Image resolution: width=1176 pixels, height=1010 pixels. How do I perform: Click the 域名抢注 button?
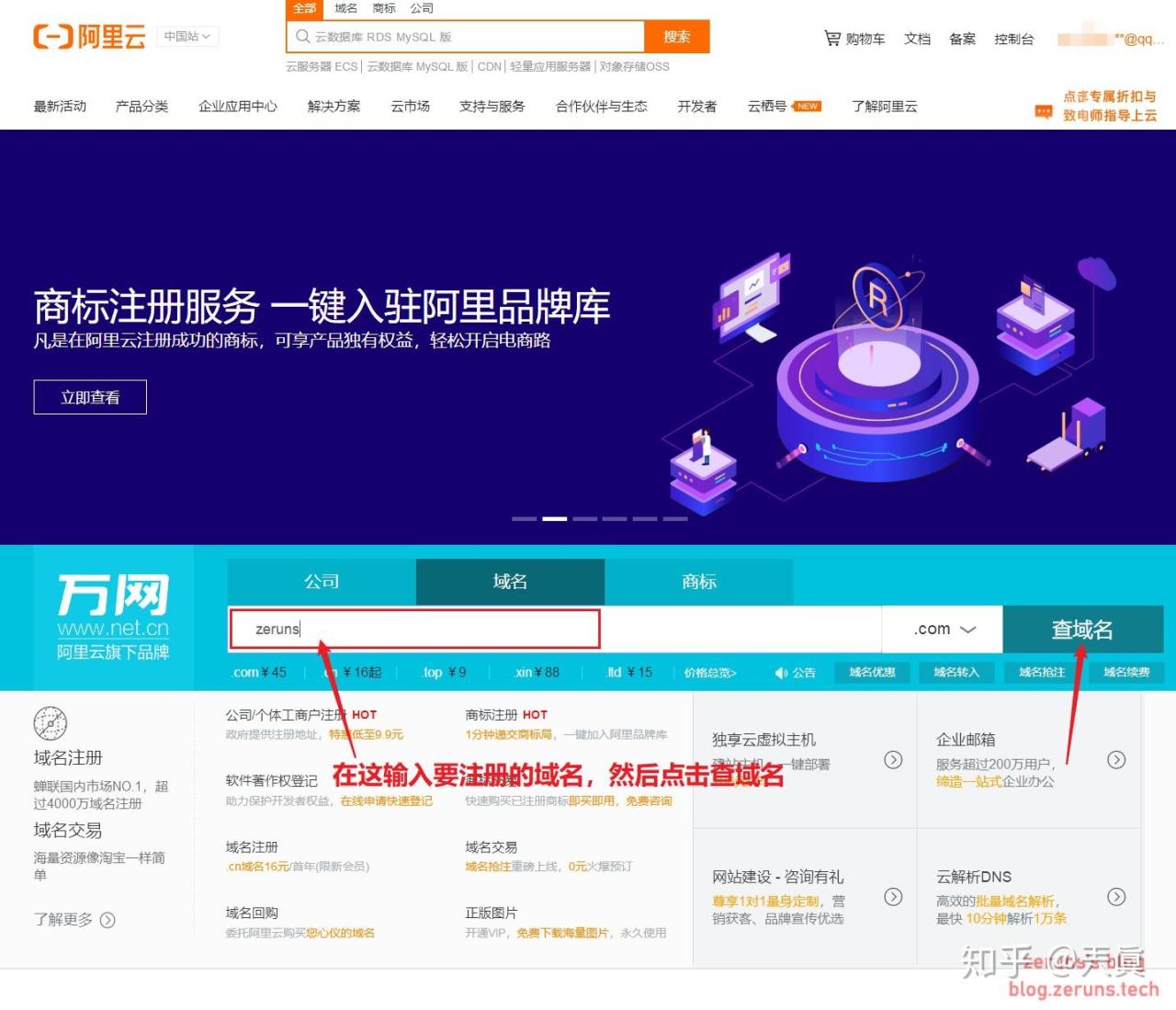pyautogui.click(x=1042, y=673)
